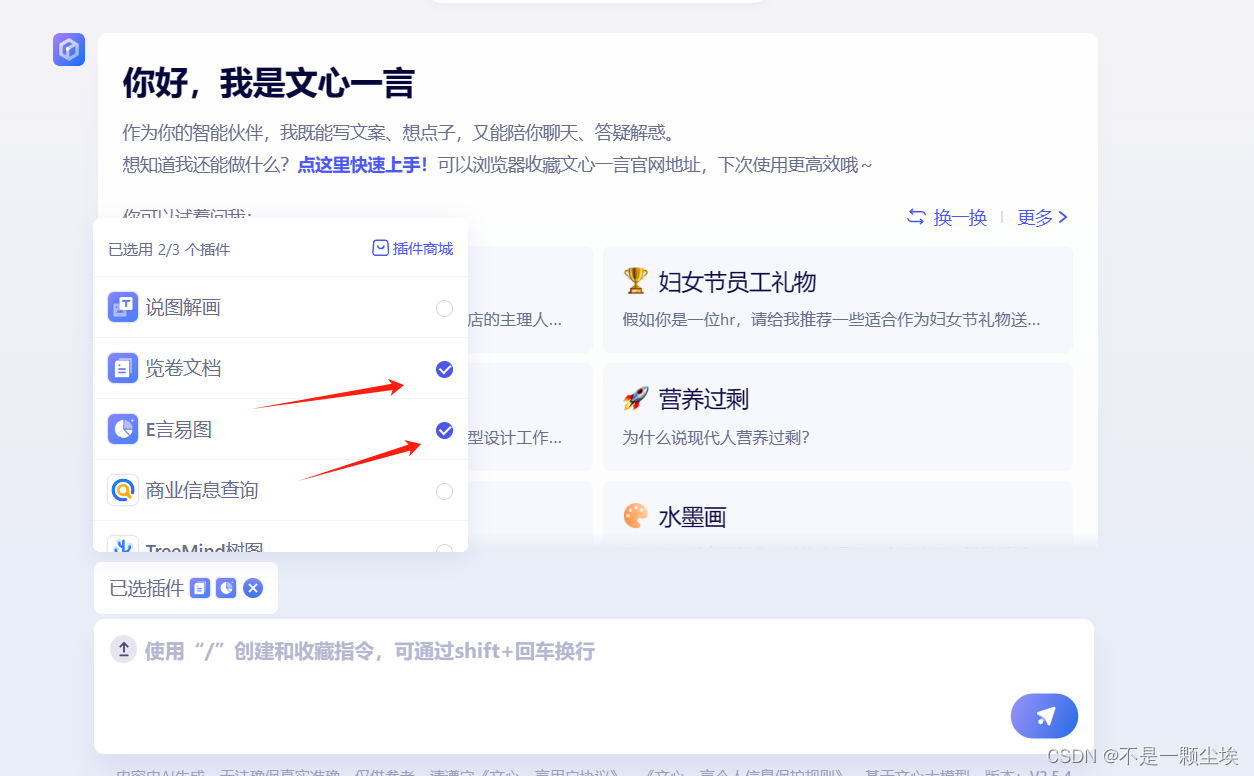1254x776 pixels.
Task: Select the 览卷文档 plugin name
Action: pos(183,368)
